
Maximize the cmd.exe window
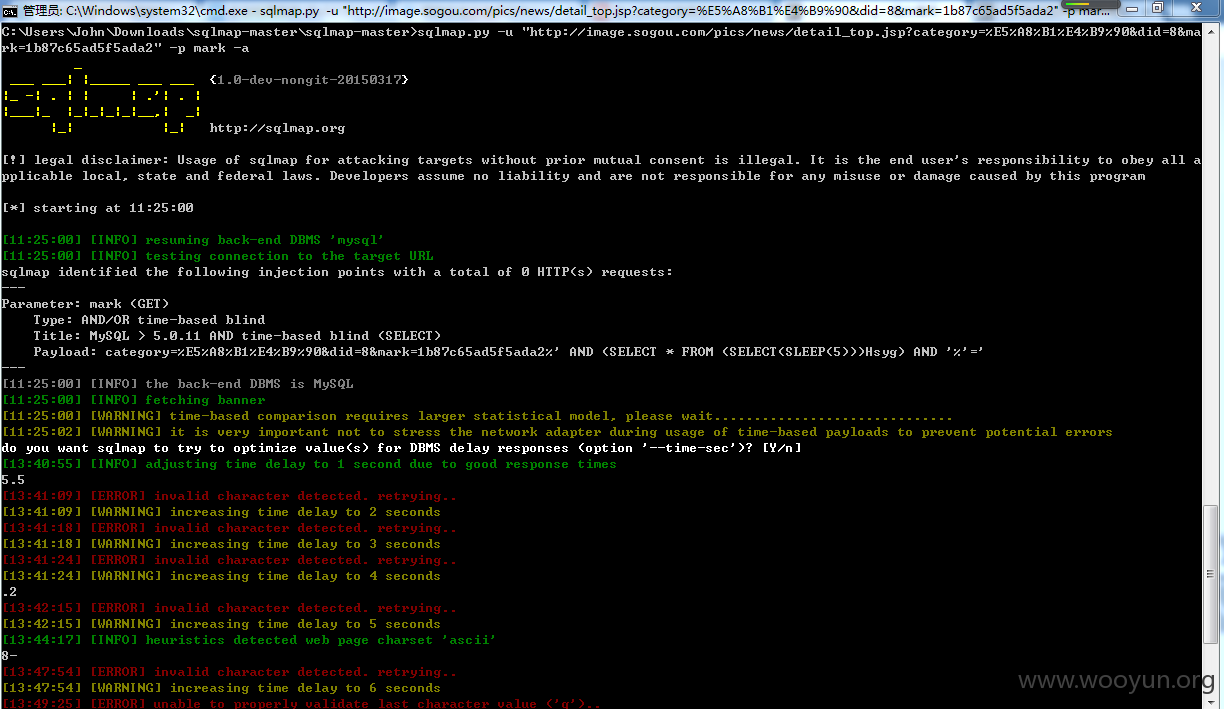tap(1157, 8)
